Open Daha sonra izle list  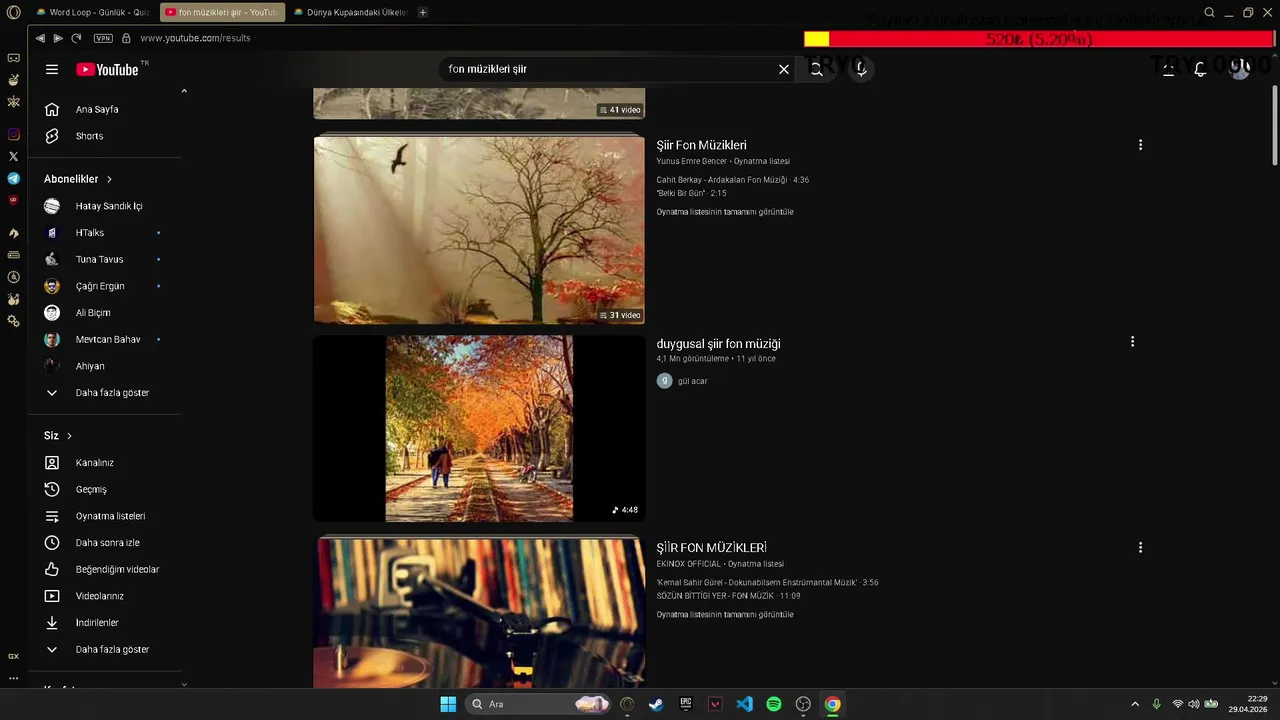click(x=105, y=543)
